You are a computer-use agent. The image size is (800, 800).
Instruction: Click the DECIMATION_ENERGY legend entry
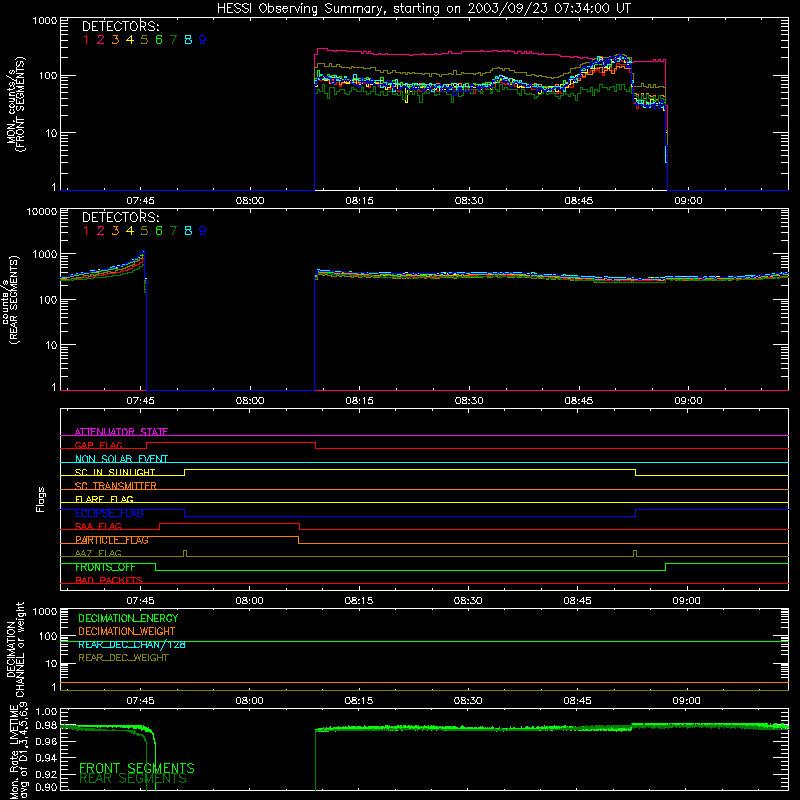[x=128, y=618]
